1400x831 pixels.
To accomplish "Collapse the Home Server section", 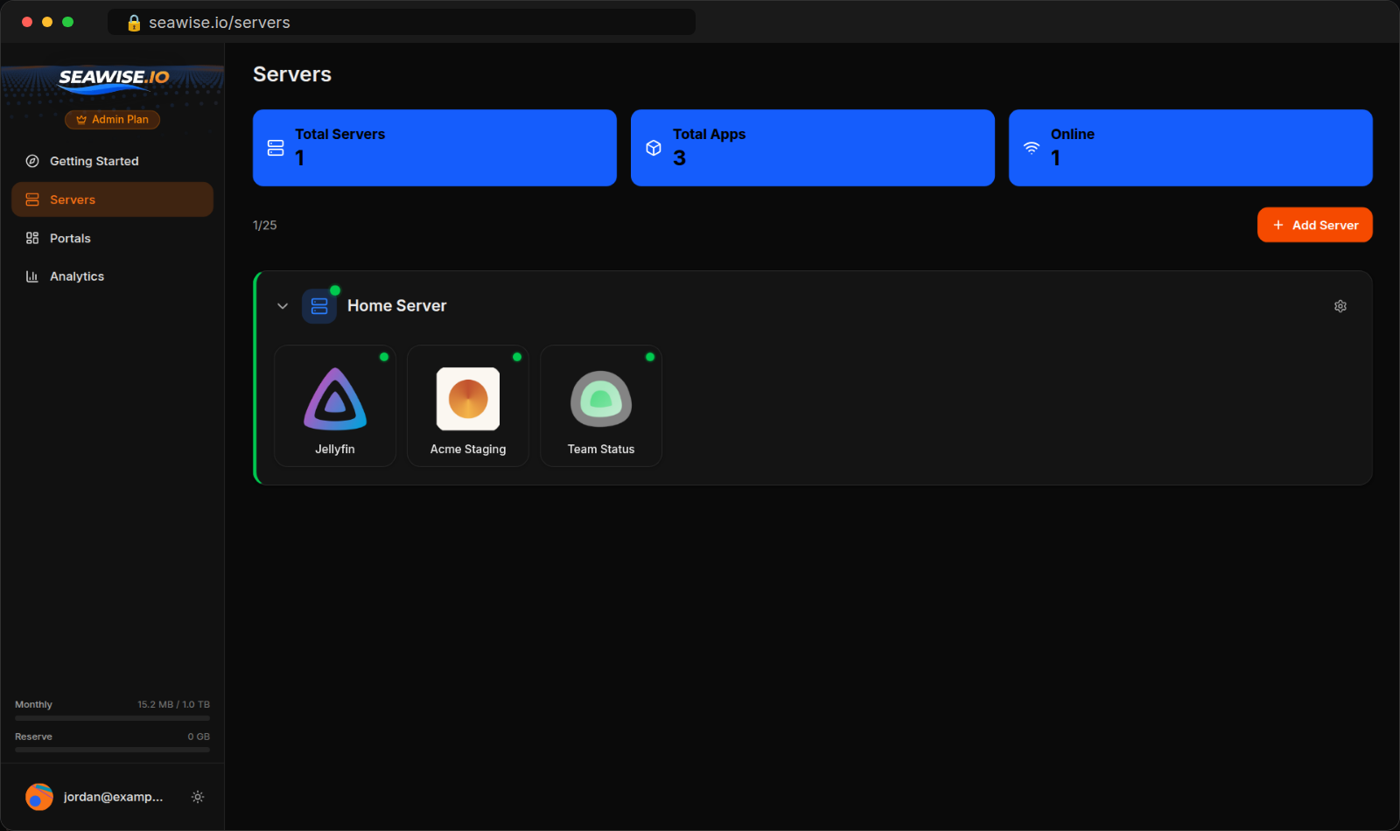I will tap(282, 306).
